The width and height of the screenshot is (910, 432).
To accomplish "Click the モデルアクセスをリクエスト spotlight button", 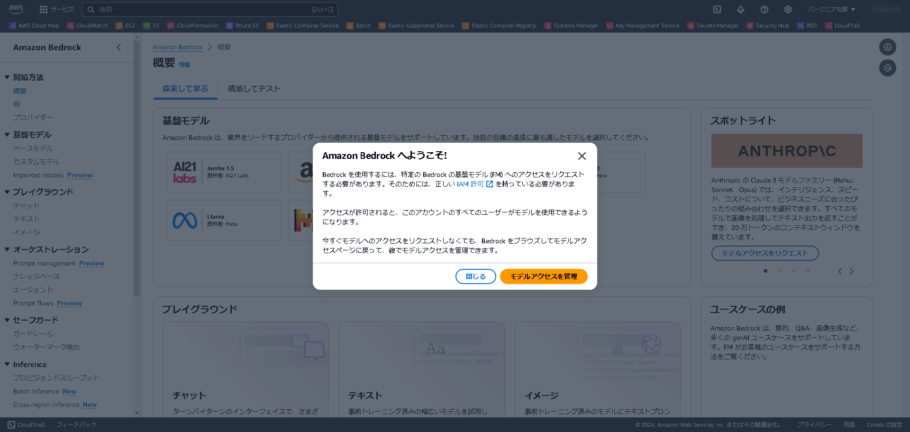I will pyautogui.click(x=764, y=253).
